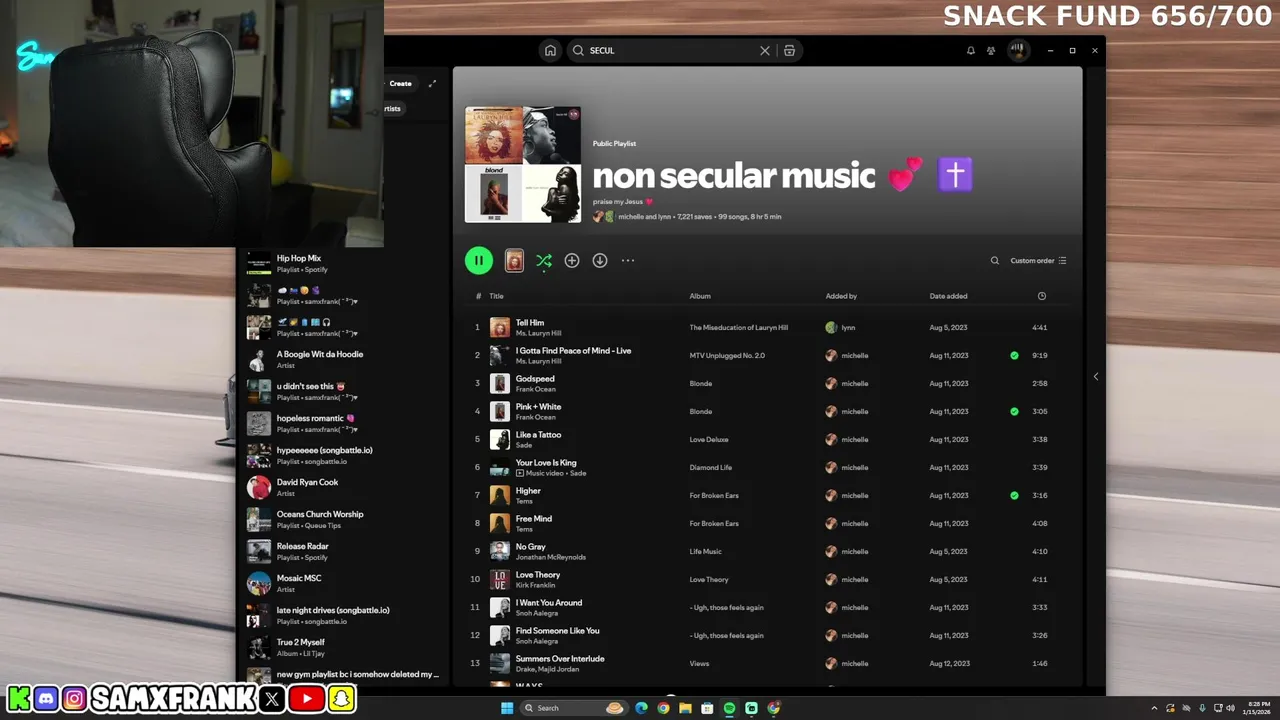Click the Windows Start button
The height and width of the screenshot is (720, 1280).
(507, 708)
